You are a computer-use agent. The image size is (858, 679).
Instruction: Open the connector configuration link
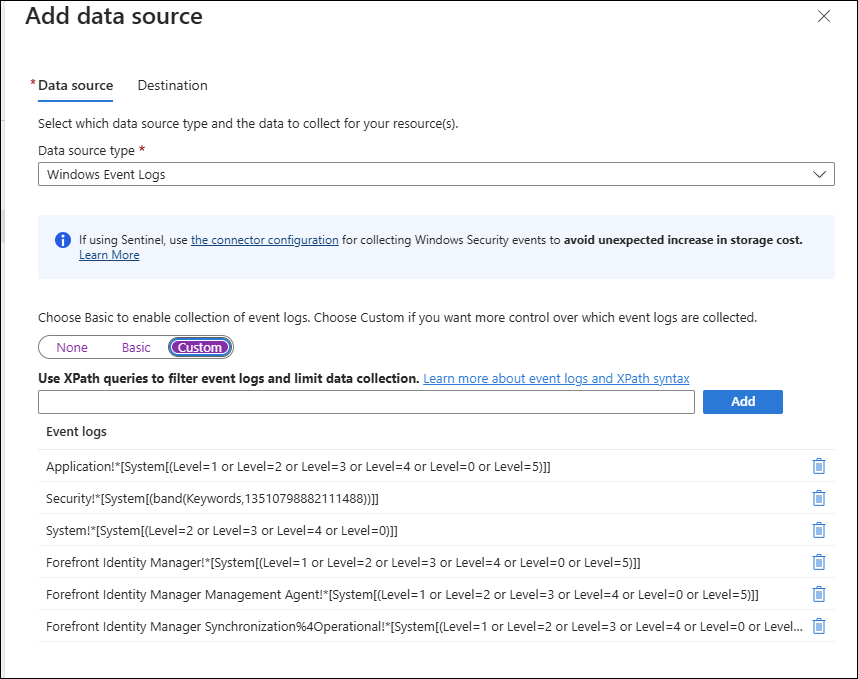[265, 240]
